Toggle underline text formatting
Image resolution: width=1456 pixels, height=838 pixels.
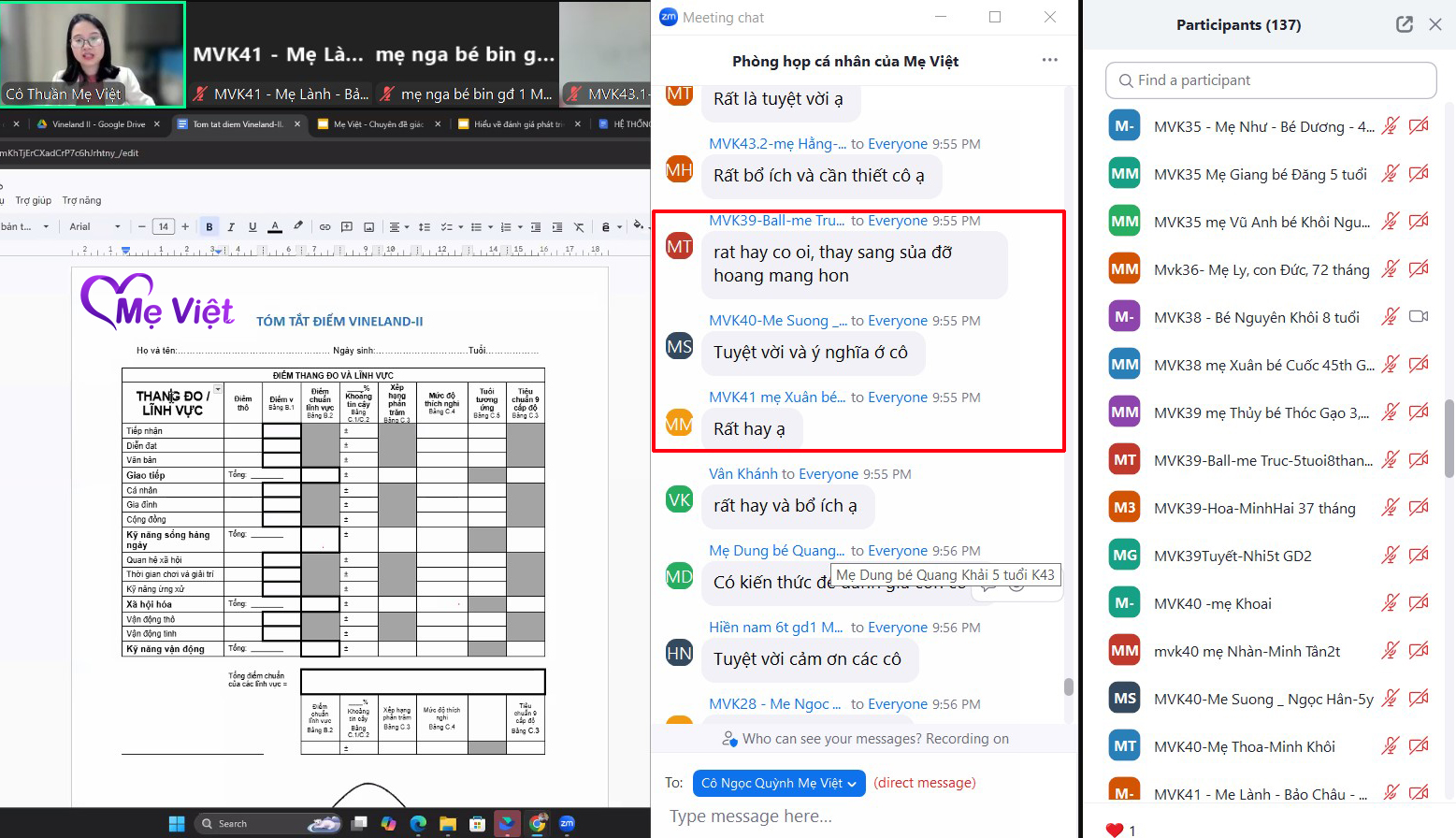coord(252,227)
